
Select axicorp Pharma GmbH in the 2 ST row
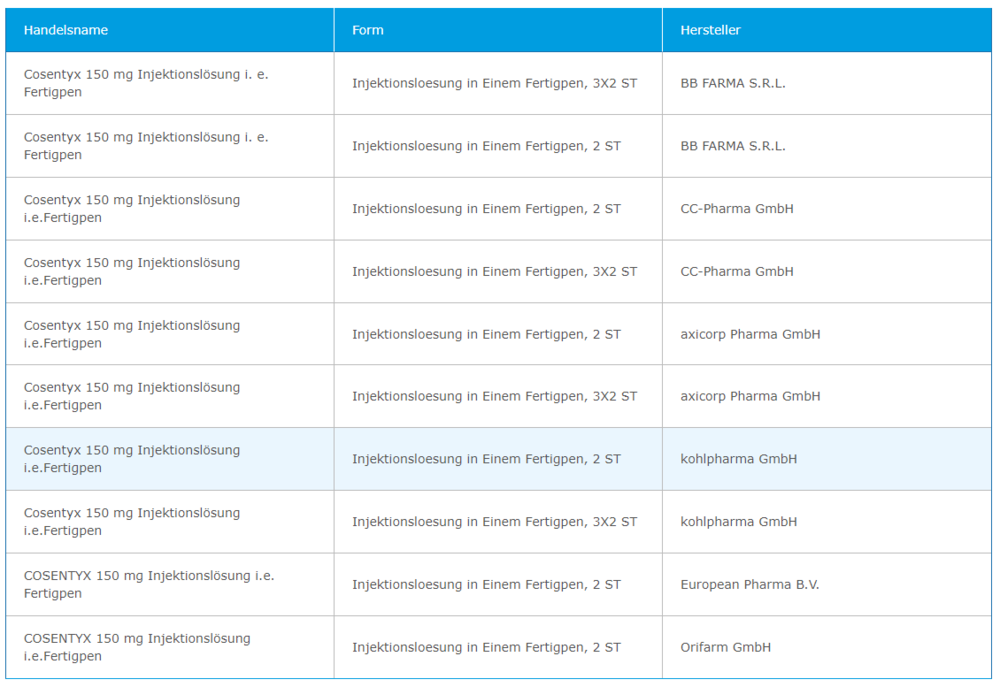coord(750,334)
